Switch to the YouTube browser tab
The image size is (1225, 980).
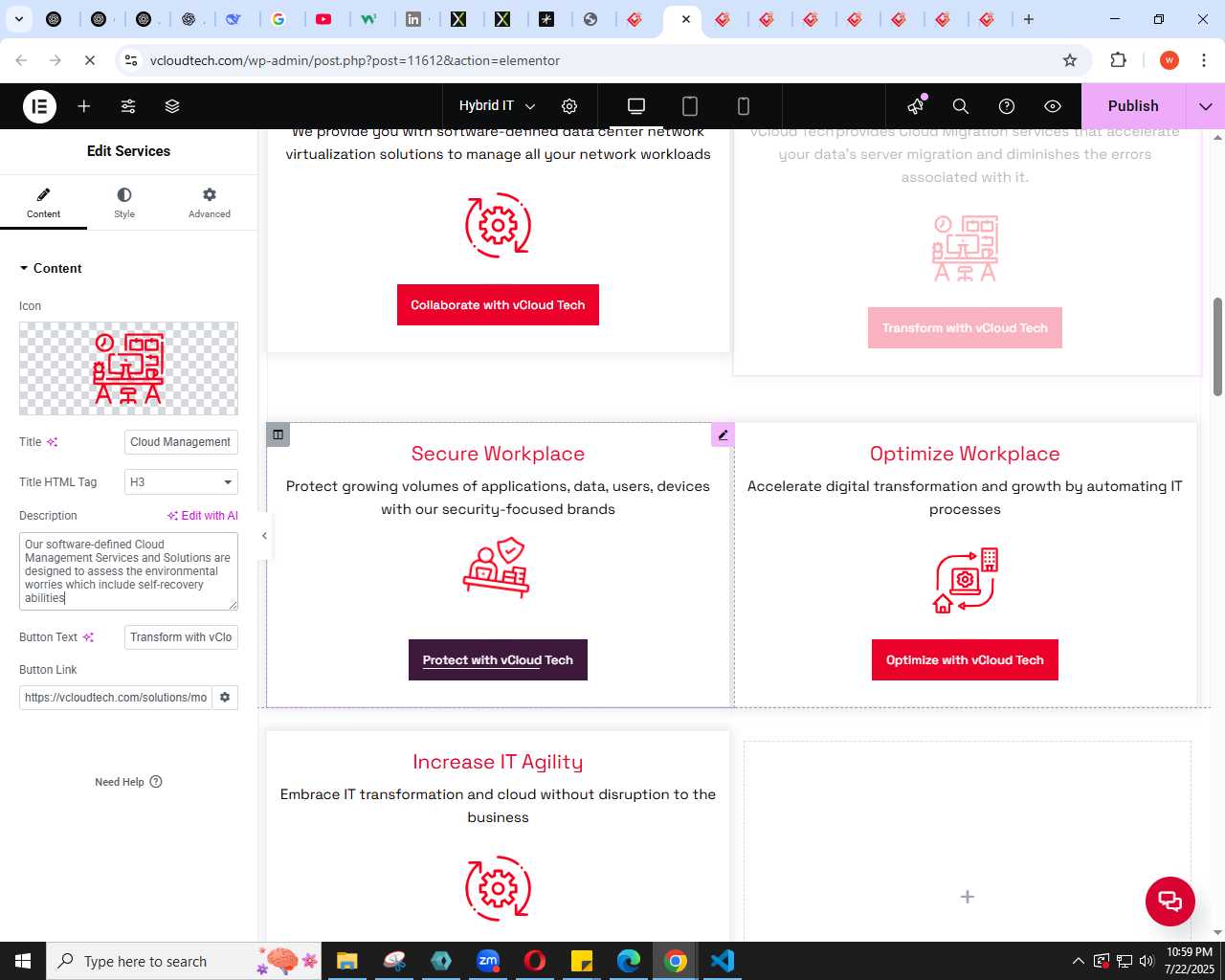click(324, 19)
